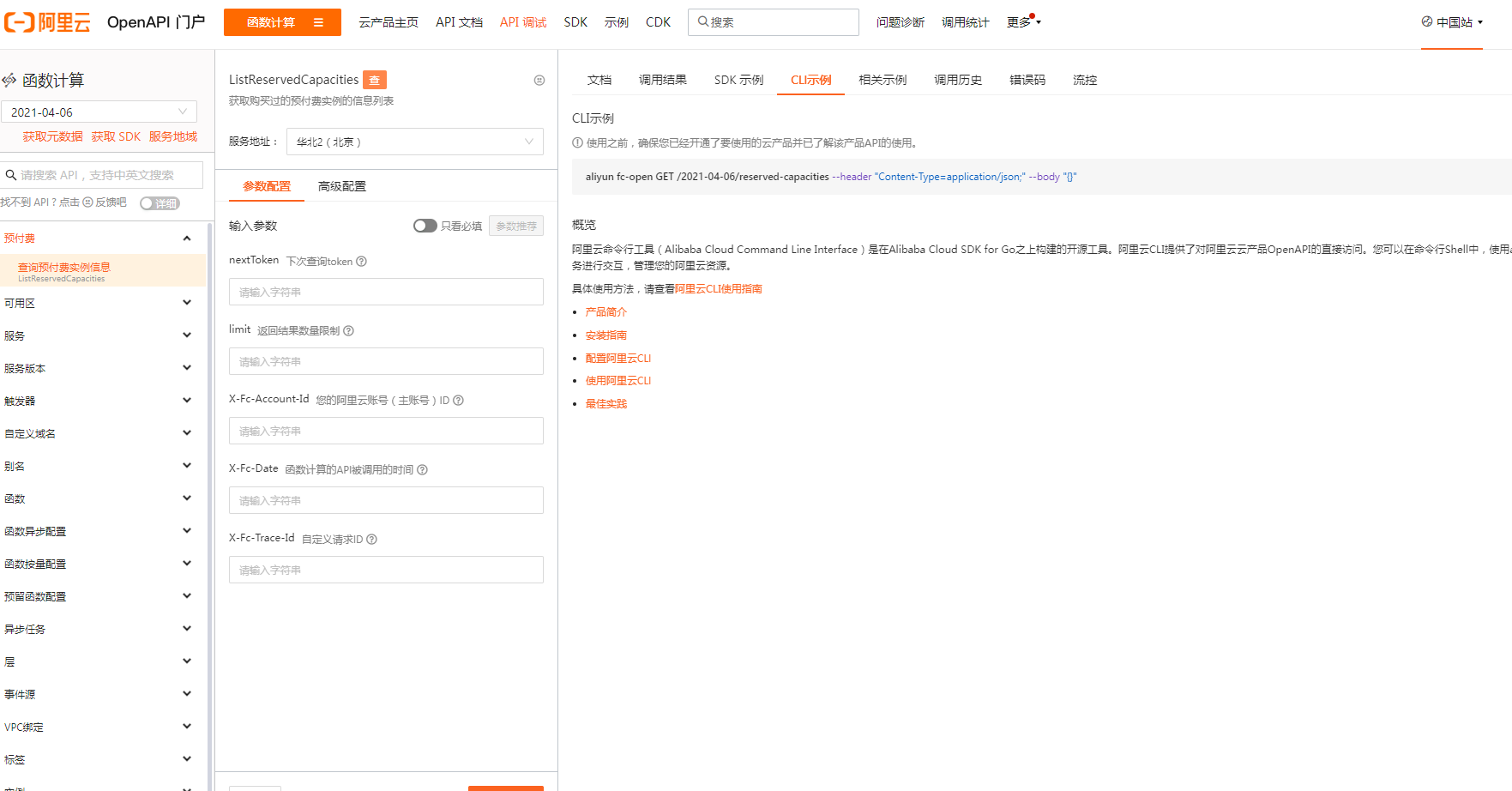1512x791 pixels.
Task: Click the feedback smiley icon next to 反馈吧
Action: [x=87, y=202]
